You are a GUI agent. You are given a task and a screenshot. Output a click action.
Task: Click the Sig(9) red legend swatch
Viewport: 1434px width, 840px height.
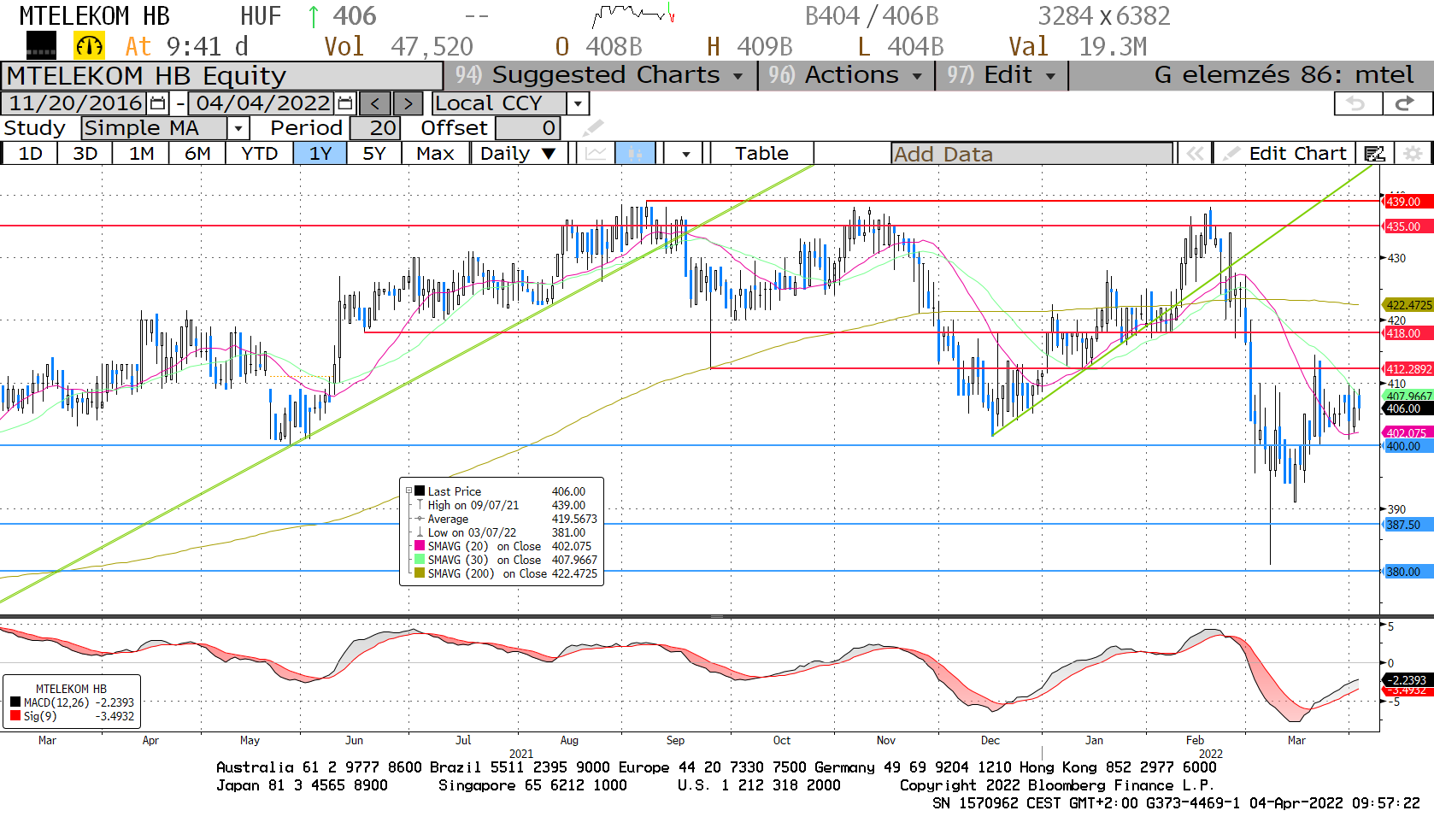[15, 716]
